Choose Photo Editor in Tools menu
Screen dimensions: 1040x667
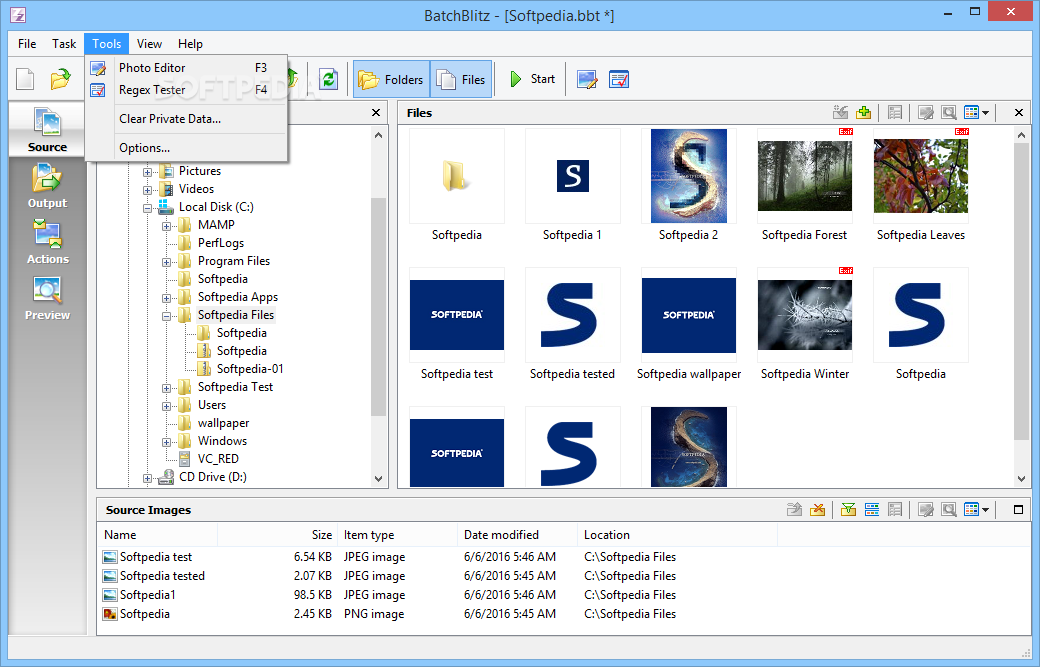(187, 68)
